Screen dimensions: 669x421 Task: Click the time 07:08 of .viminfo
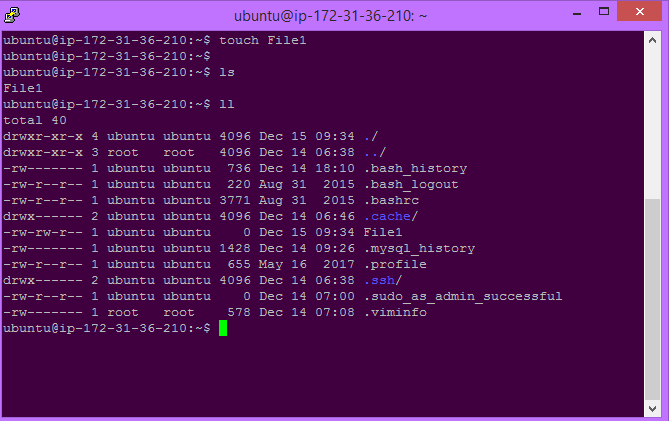[335, 312]
